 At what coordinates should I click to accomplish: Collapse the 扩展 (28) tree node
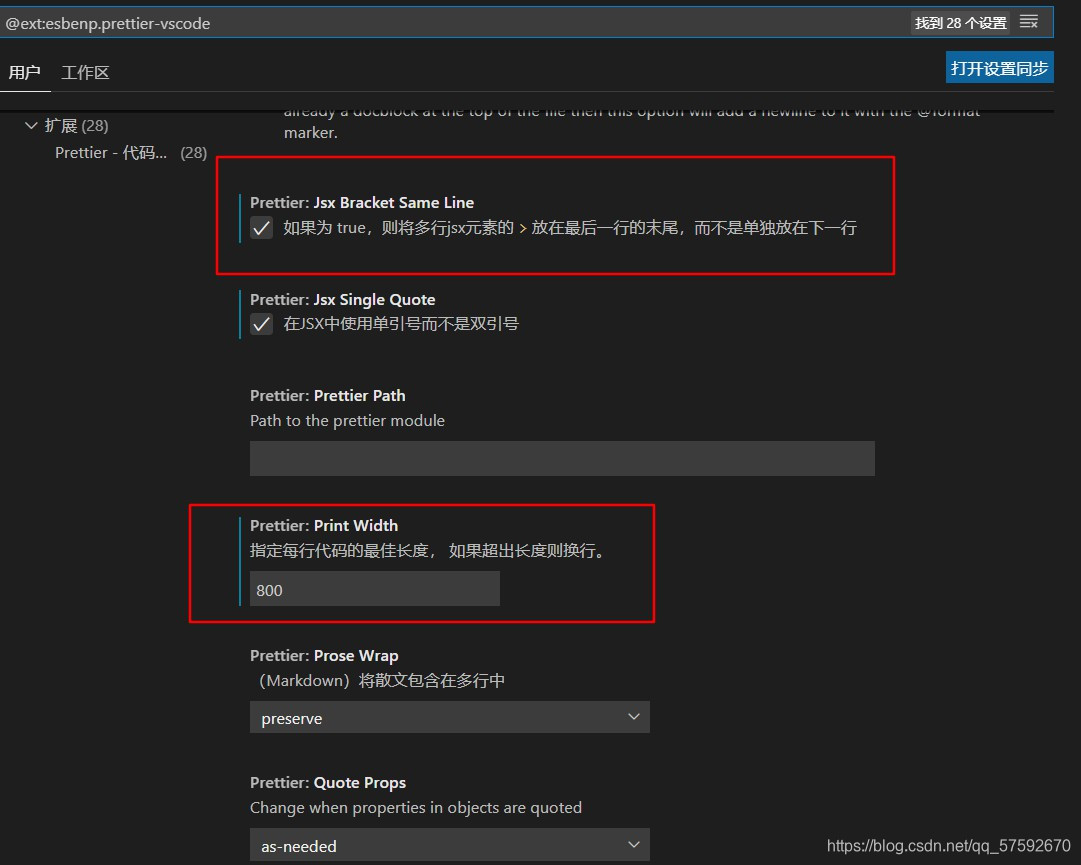[30, 125]
